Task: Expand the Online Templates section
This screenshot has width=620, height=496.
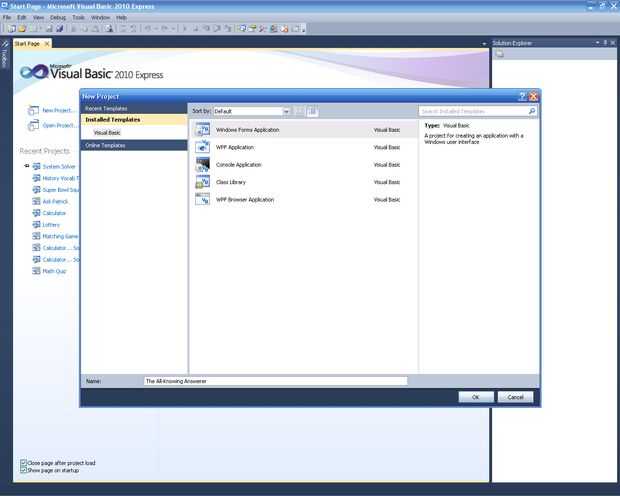Action: point(134,145)
